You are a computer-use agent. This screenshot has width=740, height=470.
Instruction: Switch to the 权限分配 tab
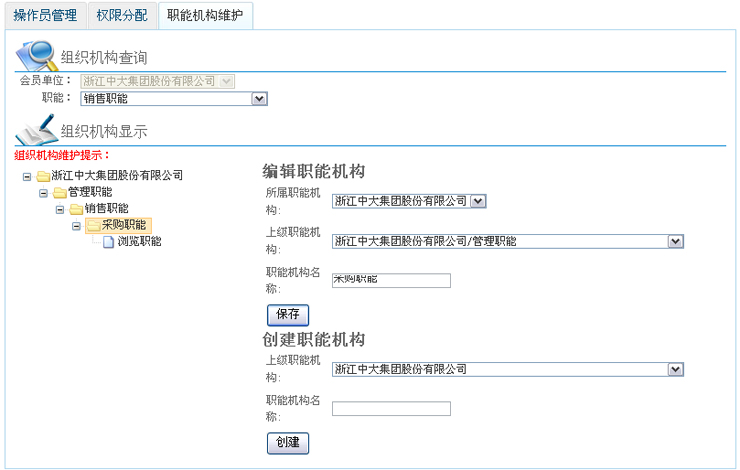pyautogui.click(x=122, y=16)
